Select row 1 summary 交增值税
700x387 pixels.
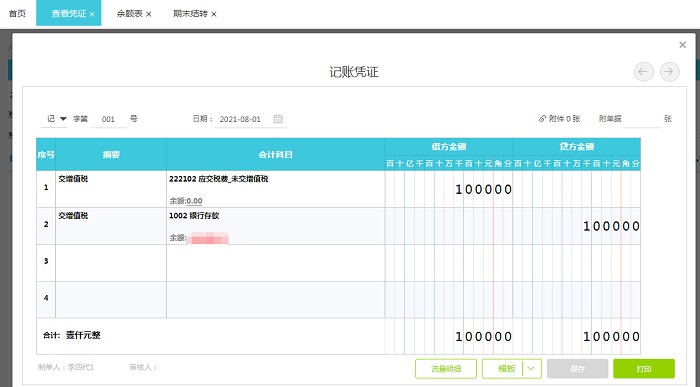click(73, 179)
